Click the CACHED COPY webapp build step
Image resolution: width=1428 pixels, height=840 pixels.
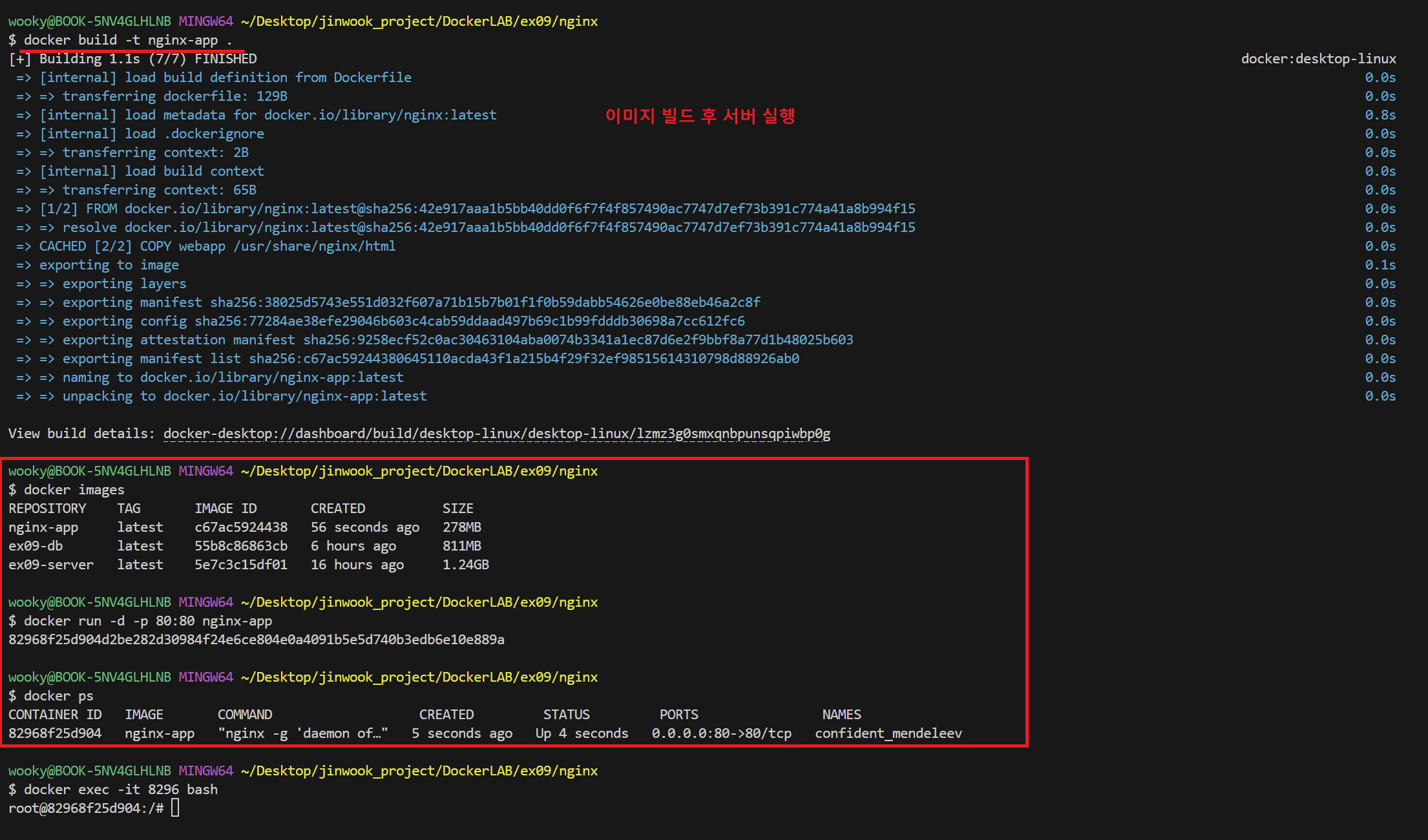pyautogui.click(x=217, y=246)
